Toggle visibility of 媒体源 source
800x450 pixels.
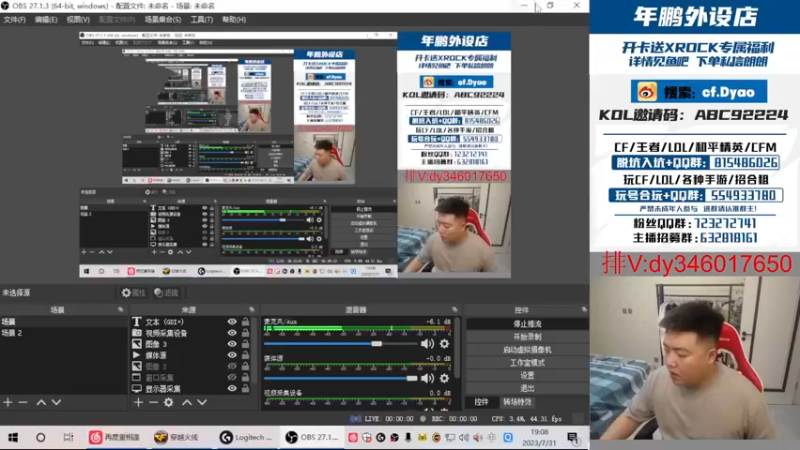pos(232,355)
